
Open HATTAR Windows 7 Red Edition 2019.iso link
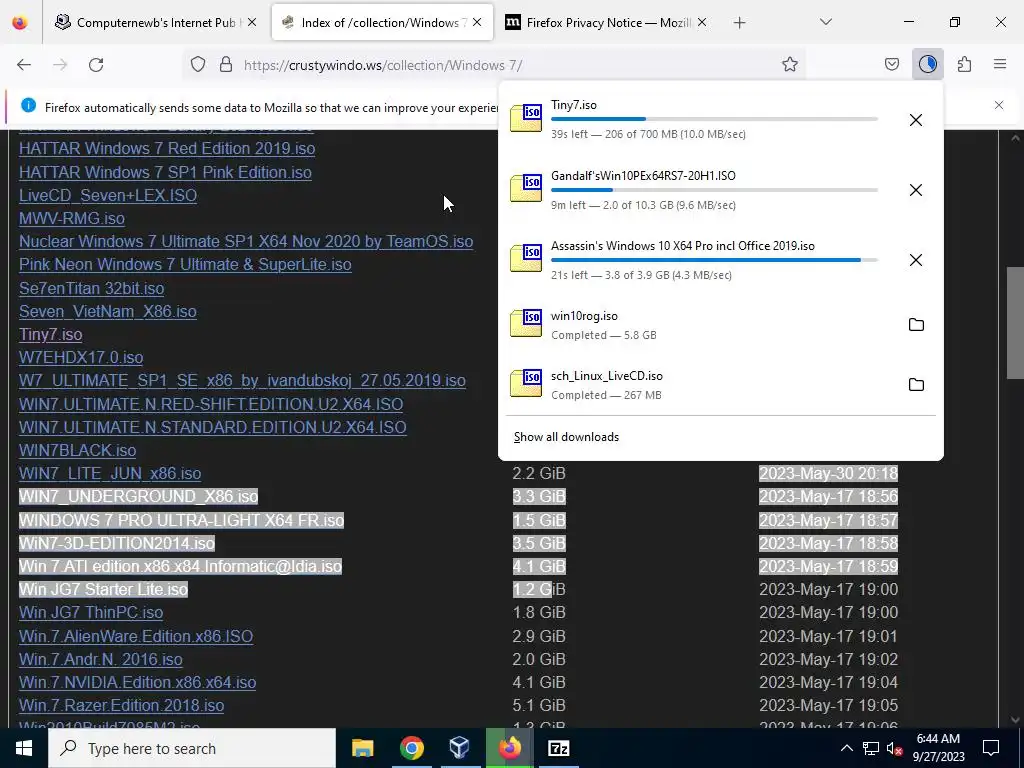pos(167,149)
